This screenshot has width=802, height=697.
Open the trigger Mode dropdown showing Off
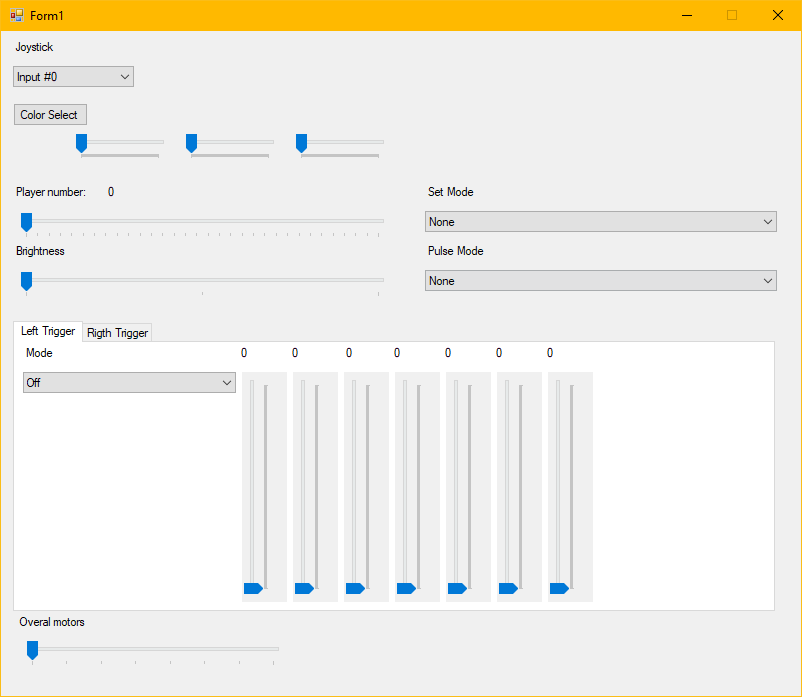tap(129, 383)
